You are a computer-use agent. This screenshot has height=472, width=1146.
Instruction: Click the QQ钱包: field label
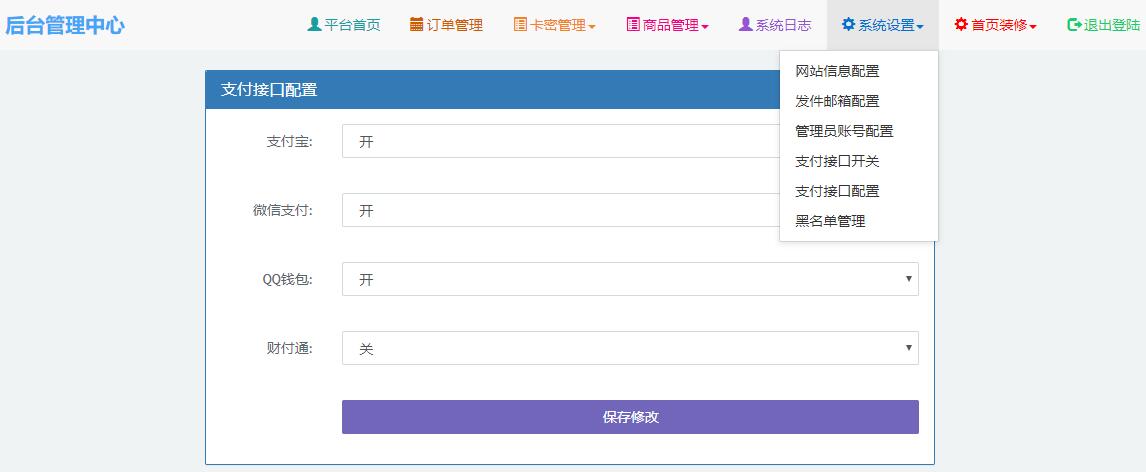click(x=287, y=280)
